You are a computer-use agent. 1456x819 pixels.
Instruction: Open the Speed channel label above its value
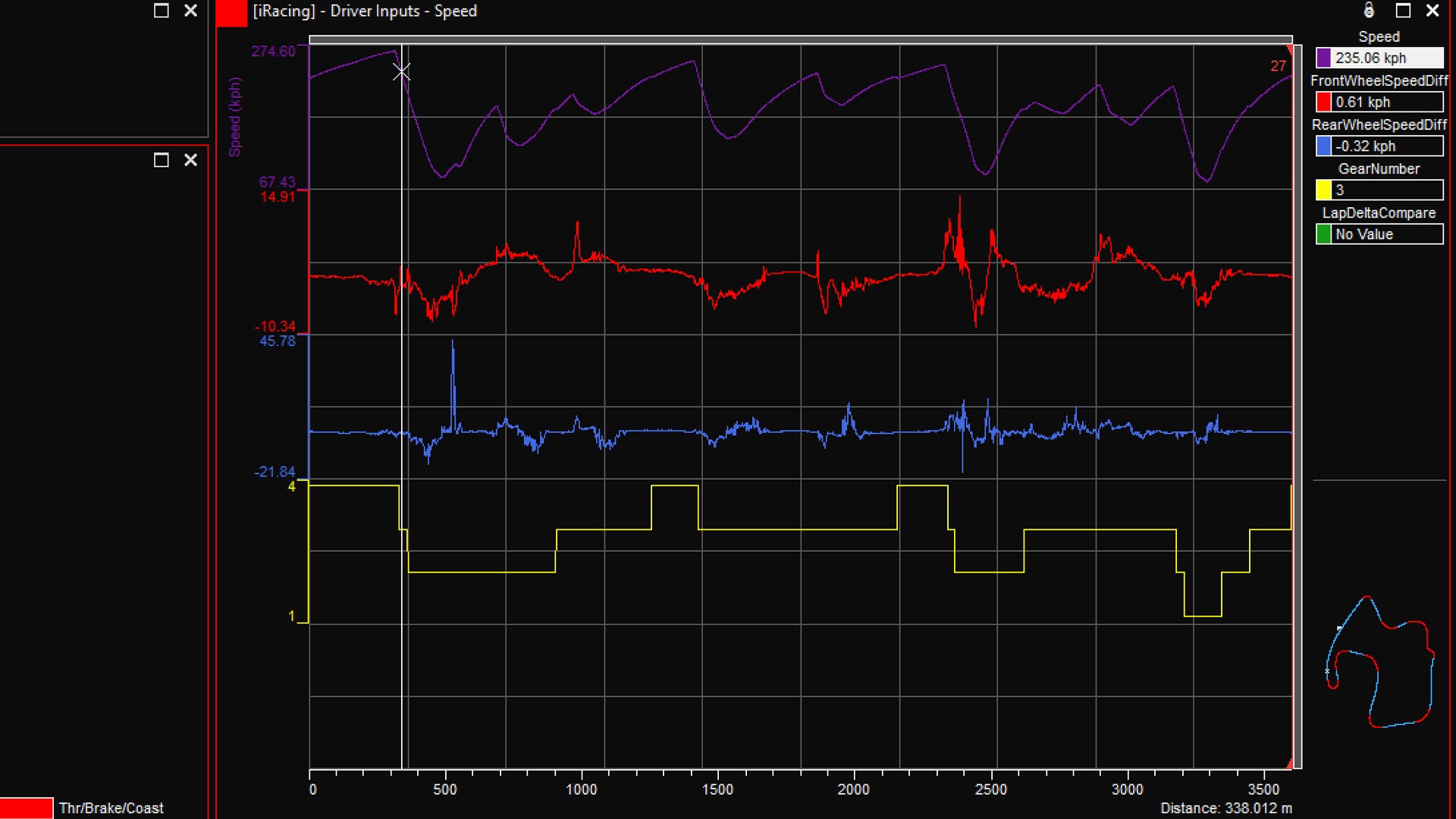(1378, 36)
